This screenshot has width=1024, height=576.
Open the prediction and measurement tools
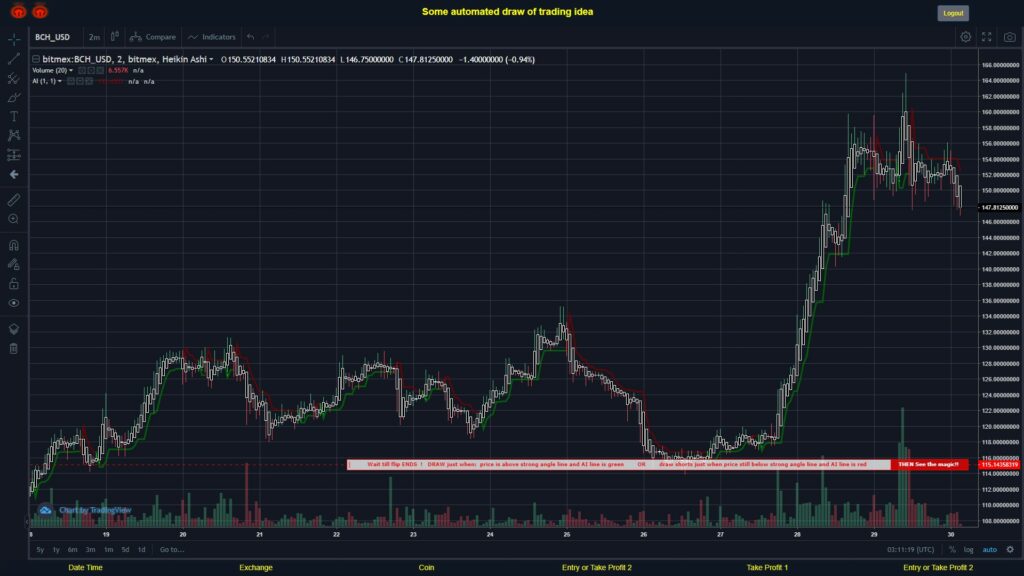pos(13,155)
